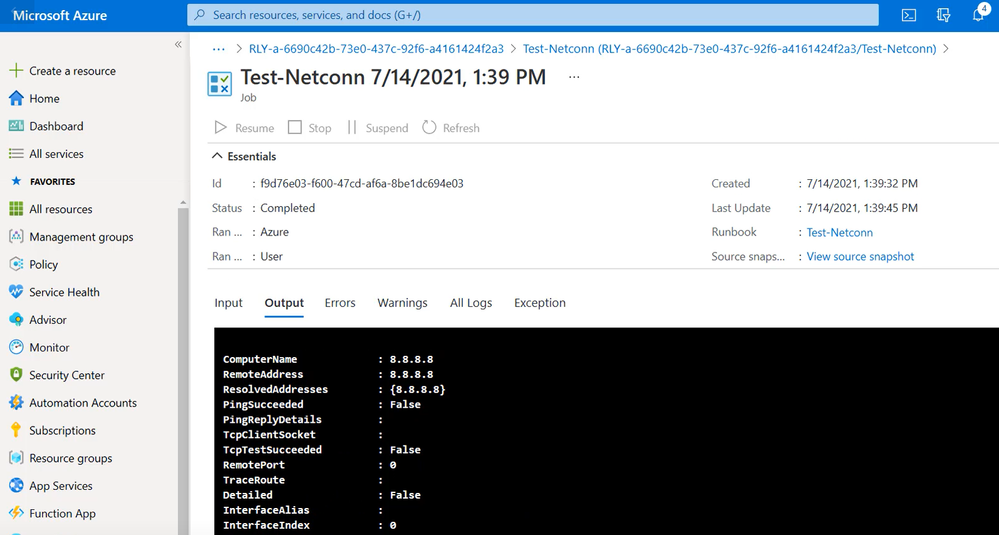The image size is (999, 535).
Task: Click the Advisor cloud icon
Action: coord(16,320)
